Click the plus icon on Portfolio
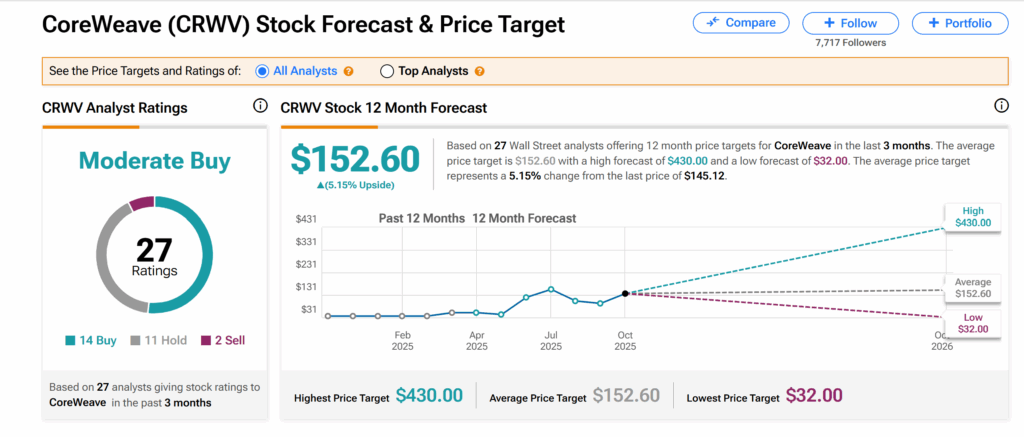 click(932, 22)
